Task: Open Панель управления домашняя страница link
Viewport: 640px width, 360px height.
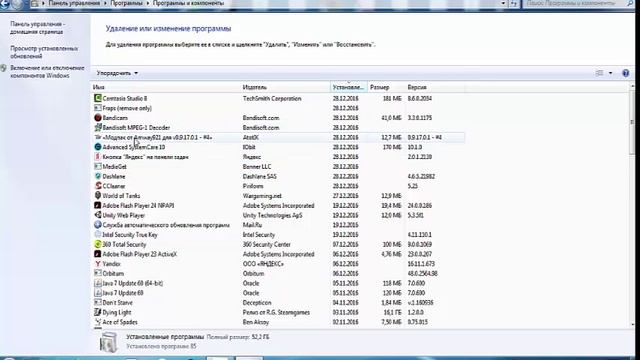Action: (x=38, y=28)
